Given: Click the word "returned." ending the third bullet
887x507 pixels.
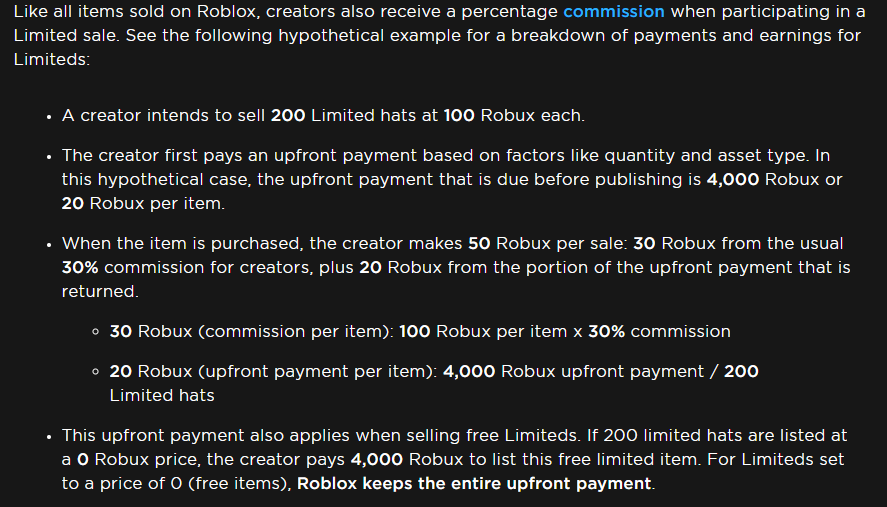Looking at the screenshot, I should (x=100, y=291).
